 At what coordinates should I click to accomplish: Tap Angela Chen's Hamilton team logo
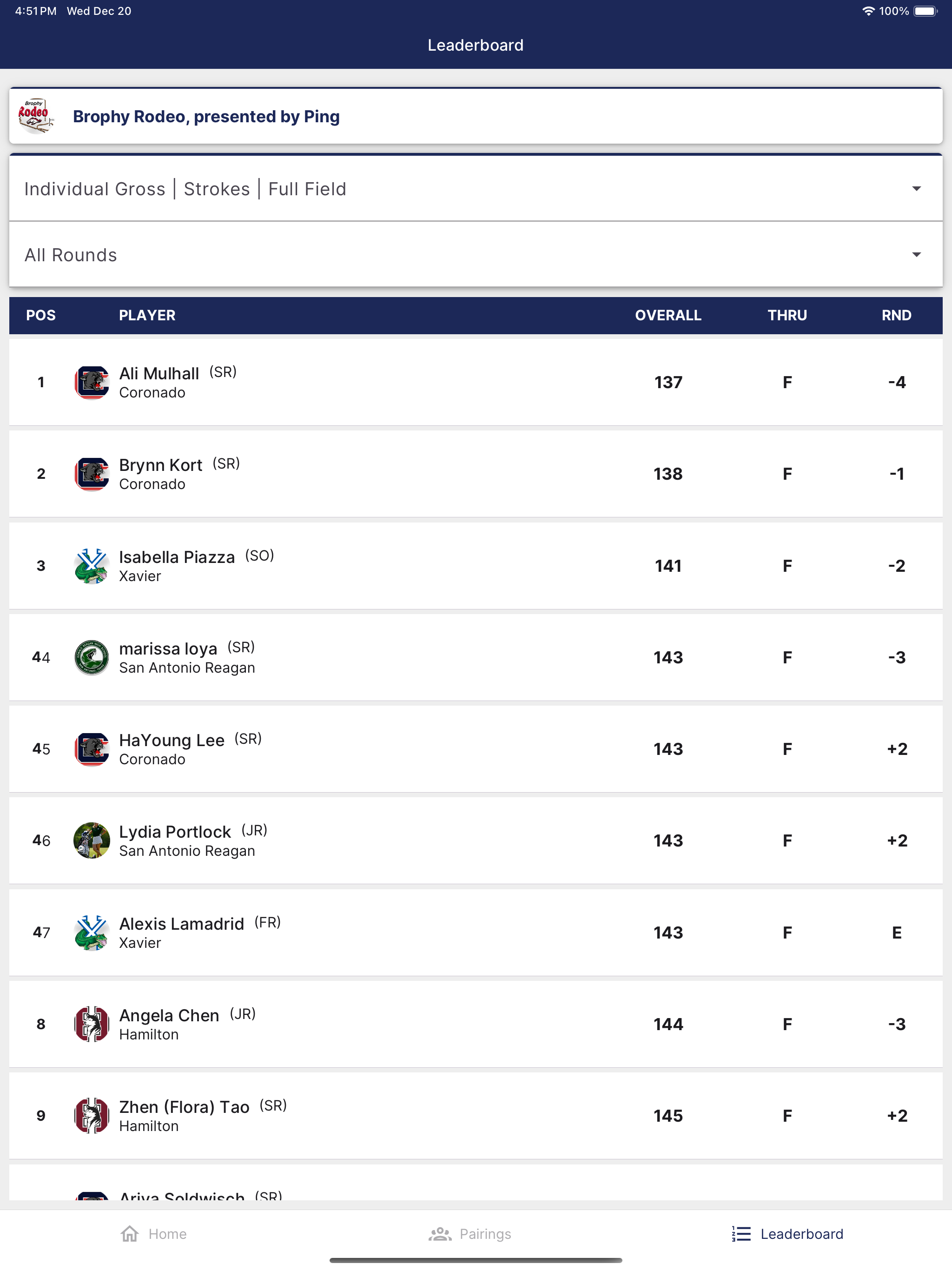click(x=92, y=1024)
